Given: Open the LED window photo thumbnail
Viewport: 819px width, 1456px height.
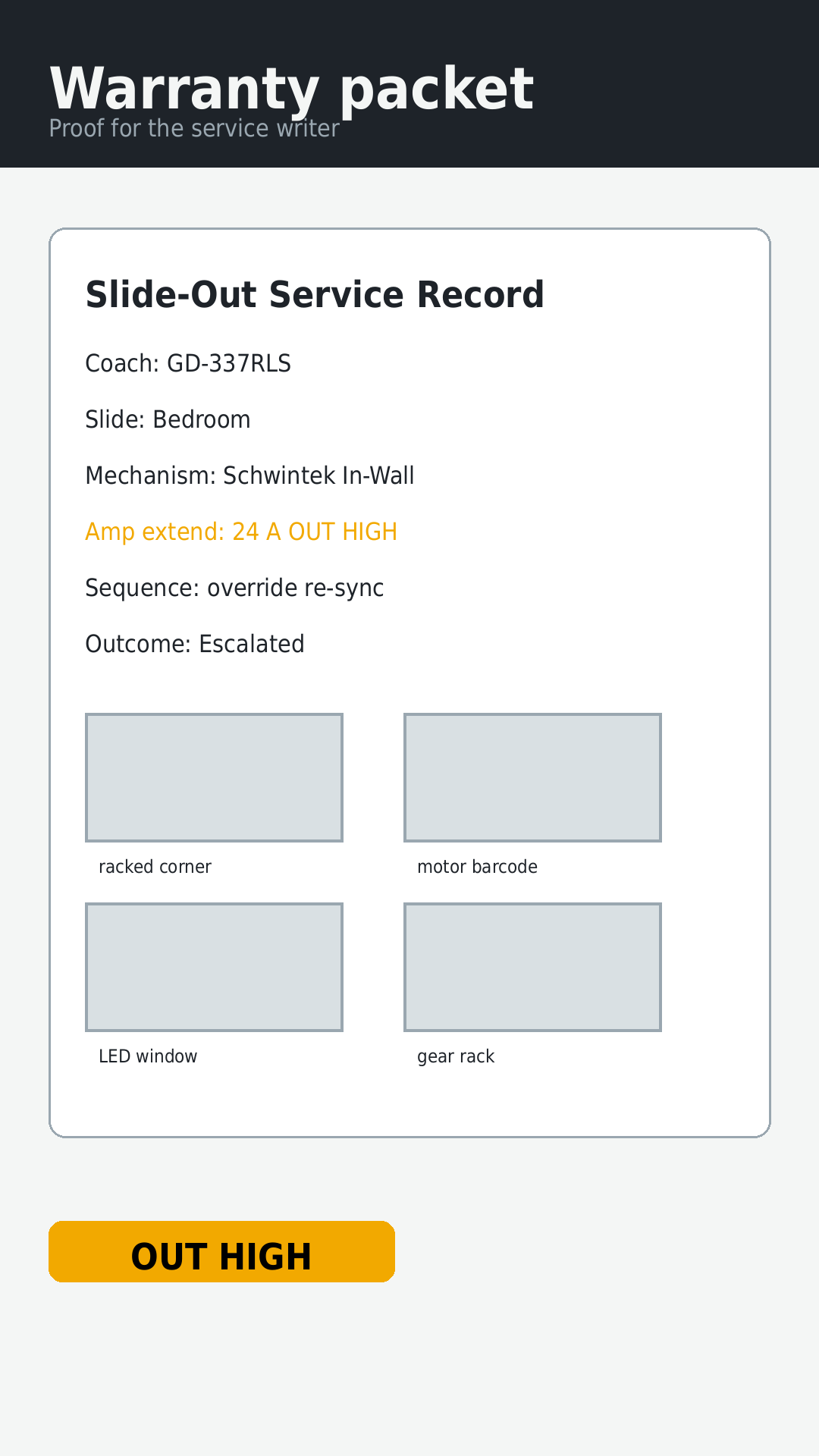Looking at the screenshot, I should (214, 967).
